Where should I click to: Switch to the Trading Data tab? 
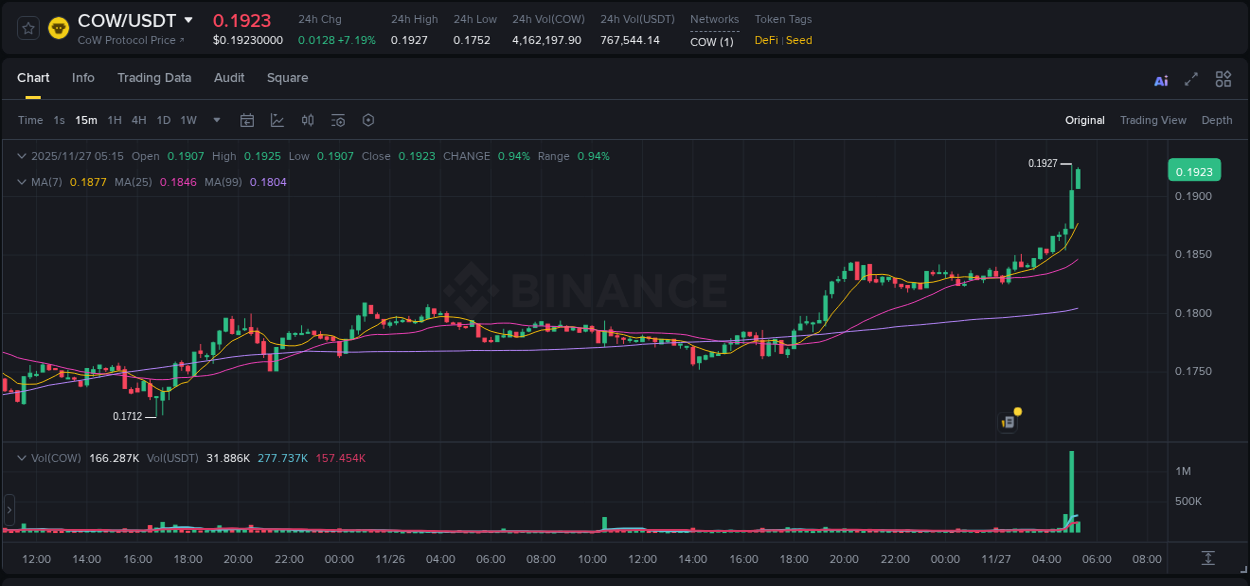coord(154,77)
